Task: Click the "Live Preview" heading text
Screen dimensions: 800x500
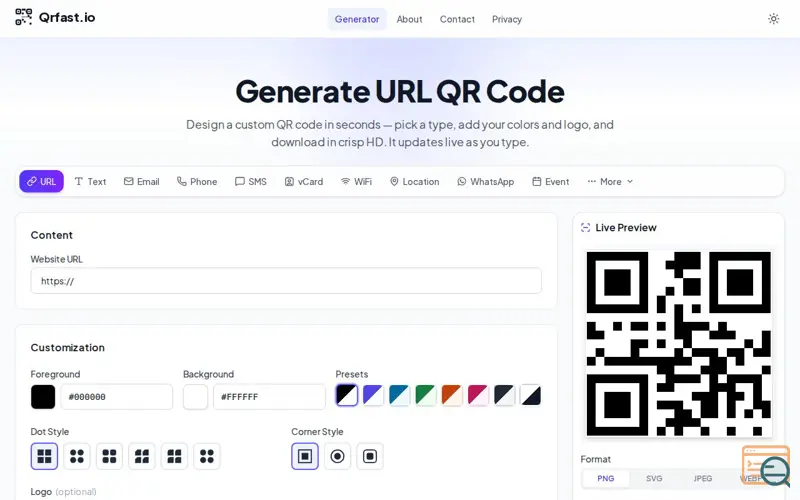Action: [626, 228]
